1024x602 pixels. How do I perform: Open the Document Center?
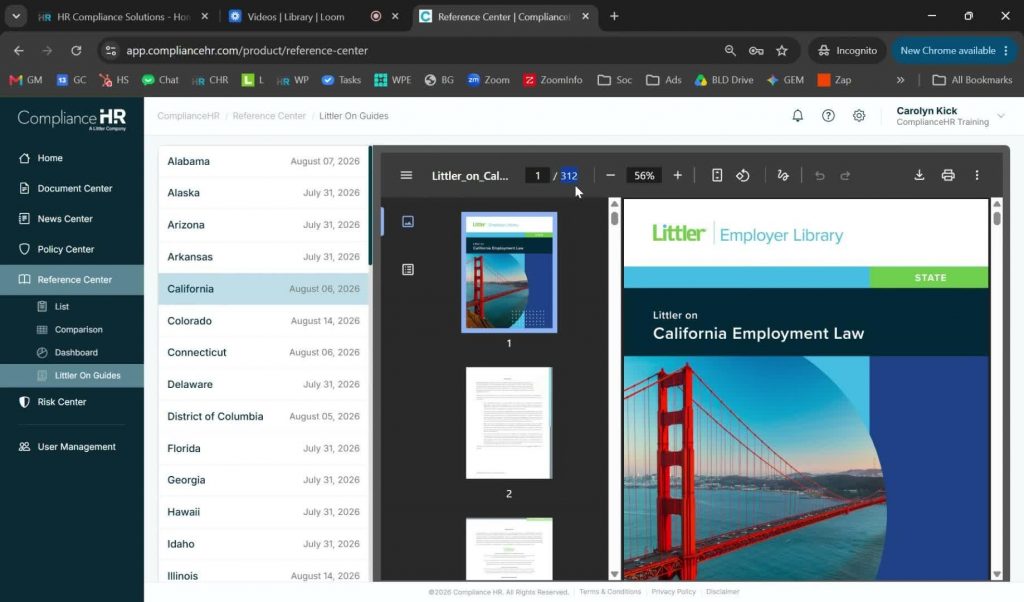click(x=72, y=188)
